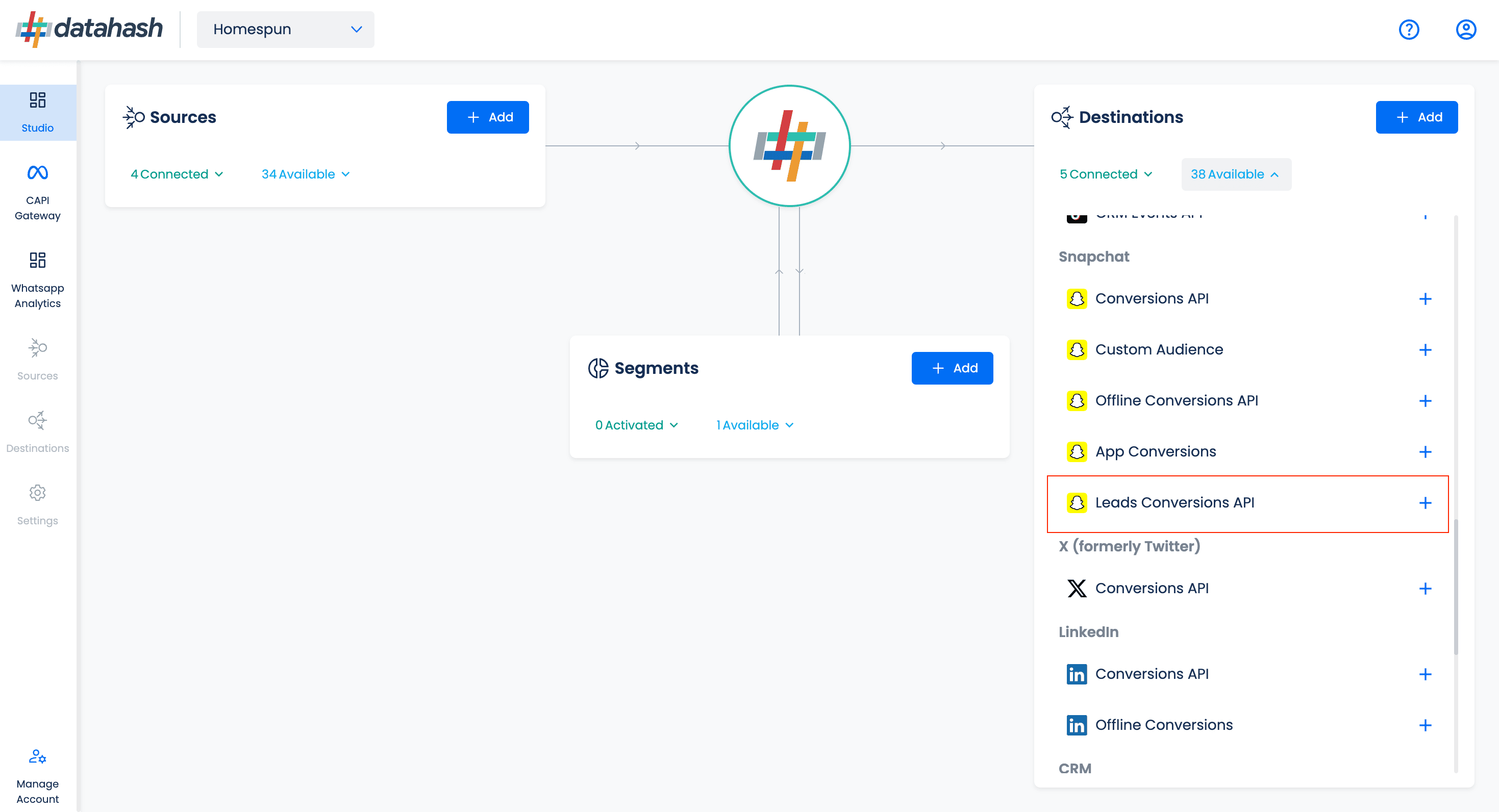The width and height of the screenshot is (1499, 812).
Task: Add Snapchat Custom Audience destination plus
Action: (1425, 349)
